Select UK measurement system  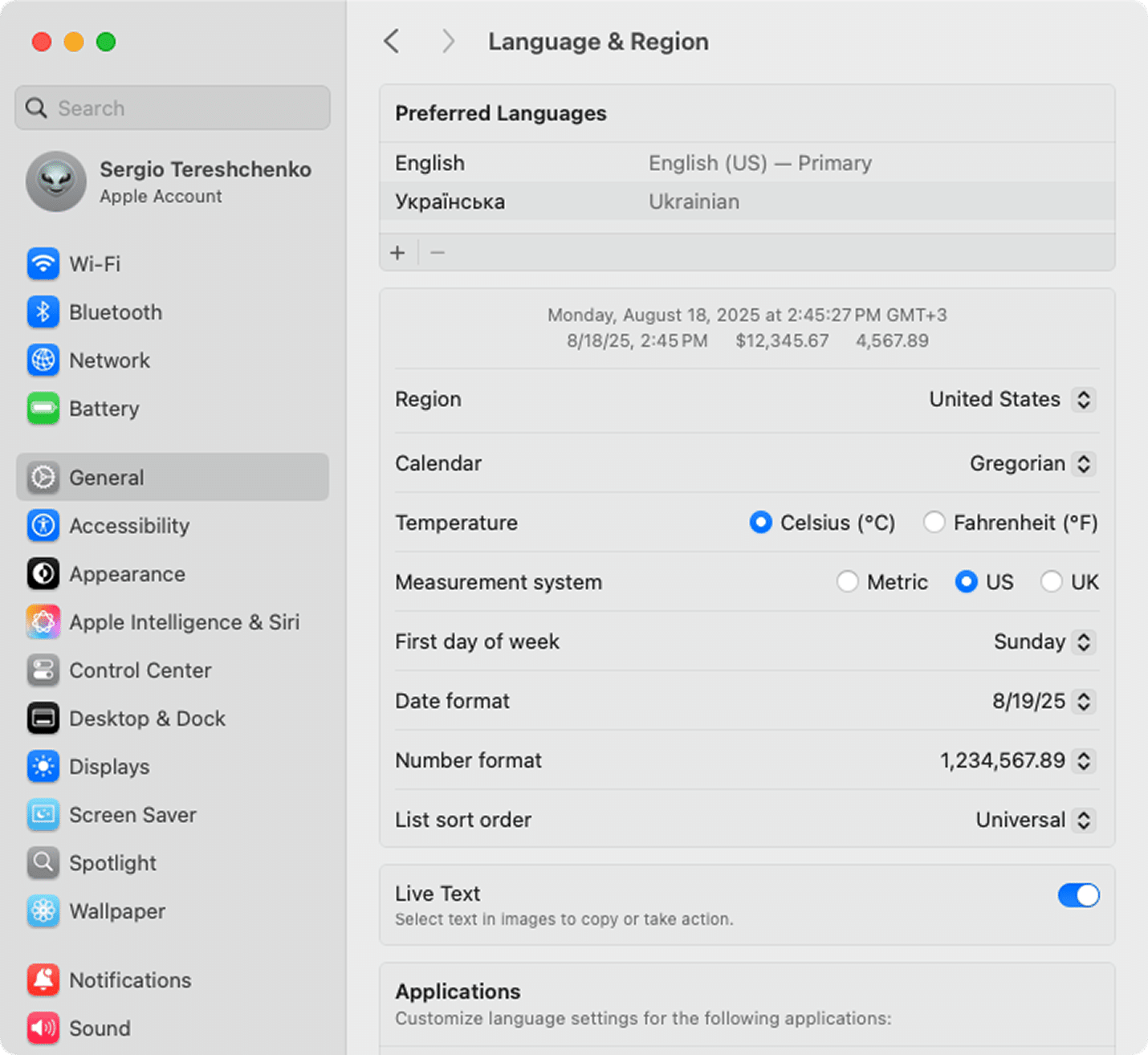tap(1051, 582)
